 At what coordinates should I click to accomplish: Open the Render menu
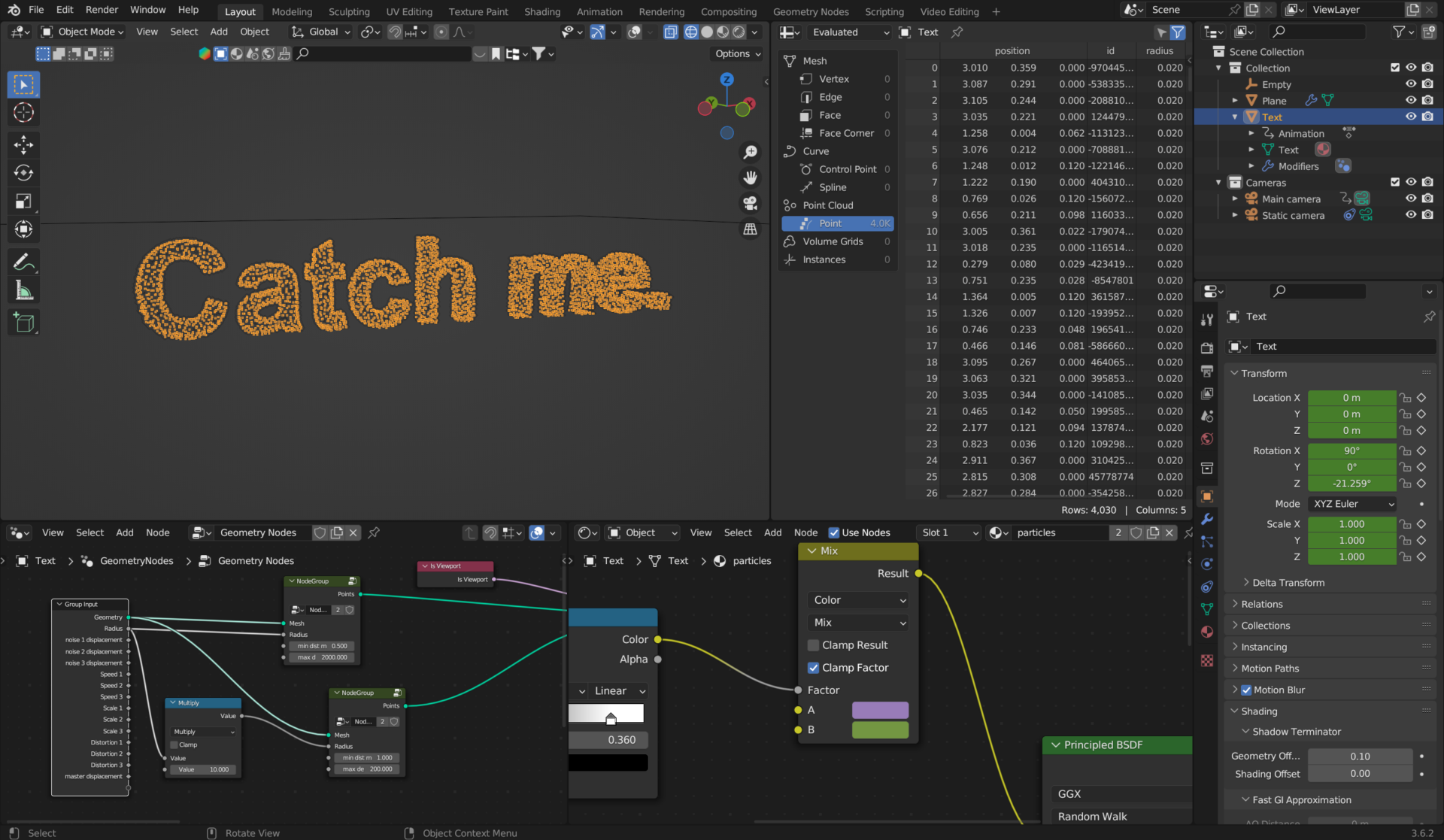[x=102, y=10]
